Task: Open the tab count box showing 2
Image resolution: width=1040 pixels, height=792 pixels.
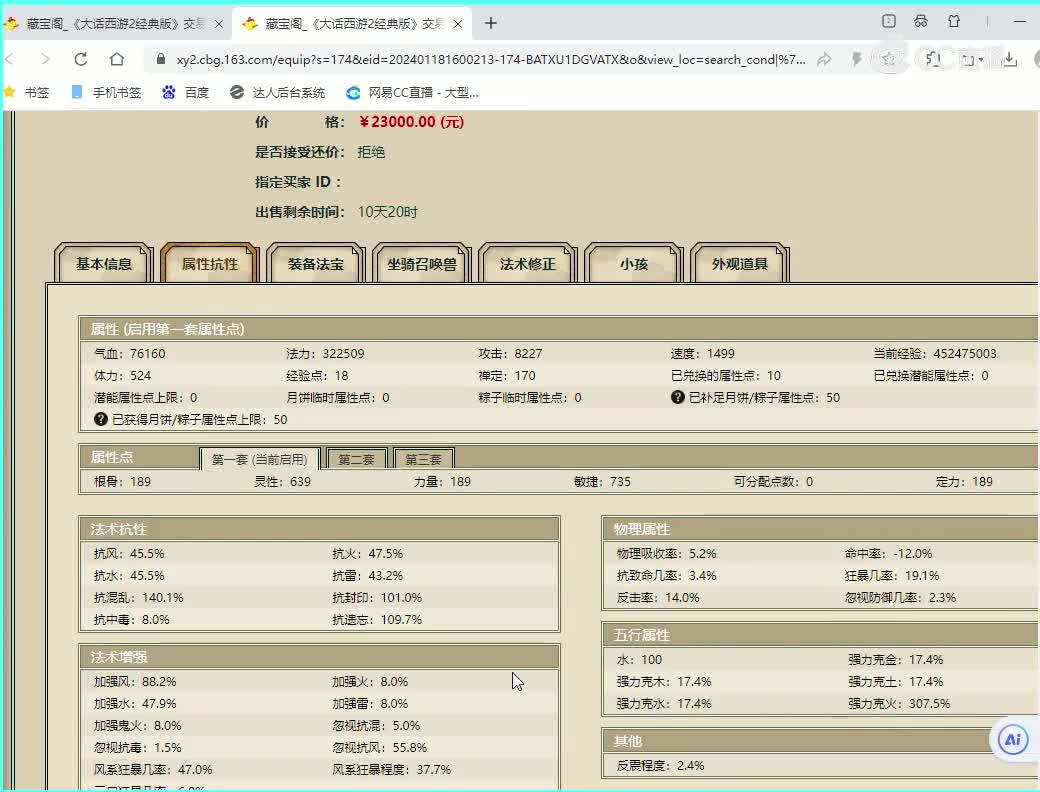Action: (x=889, y=21)
